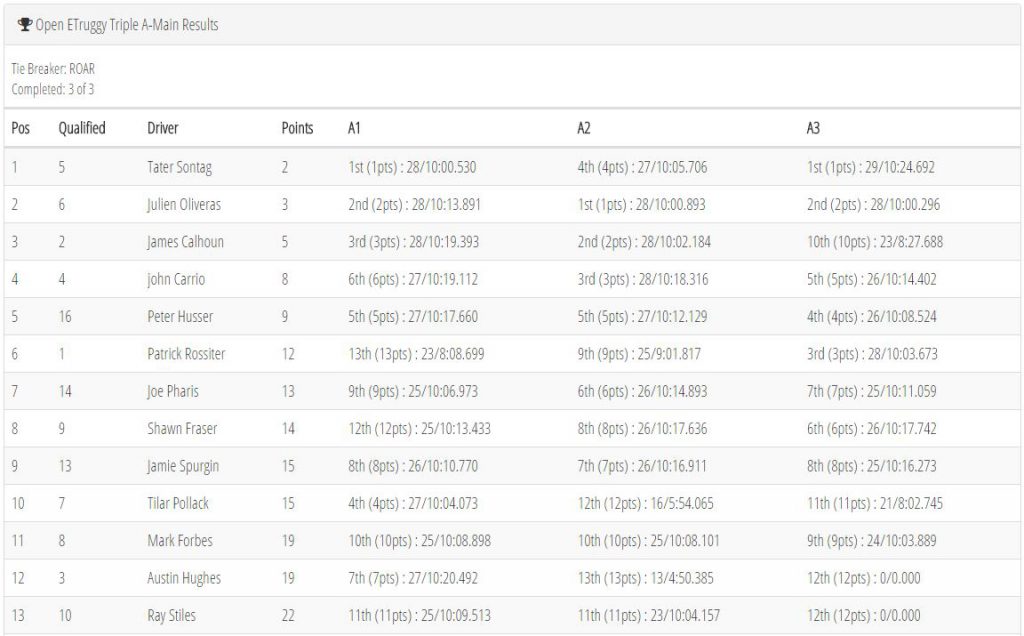Click Shawn Fraser's A2 result '26/10:17.636'
Viewport: 1024px width, 636px height.
point(673,428)
